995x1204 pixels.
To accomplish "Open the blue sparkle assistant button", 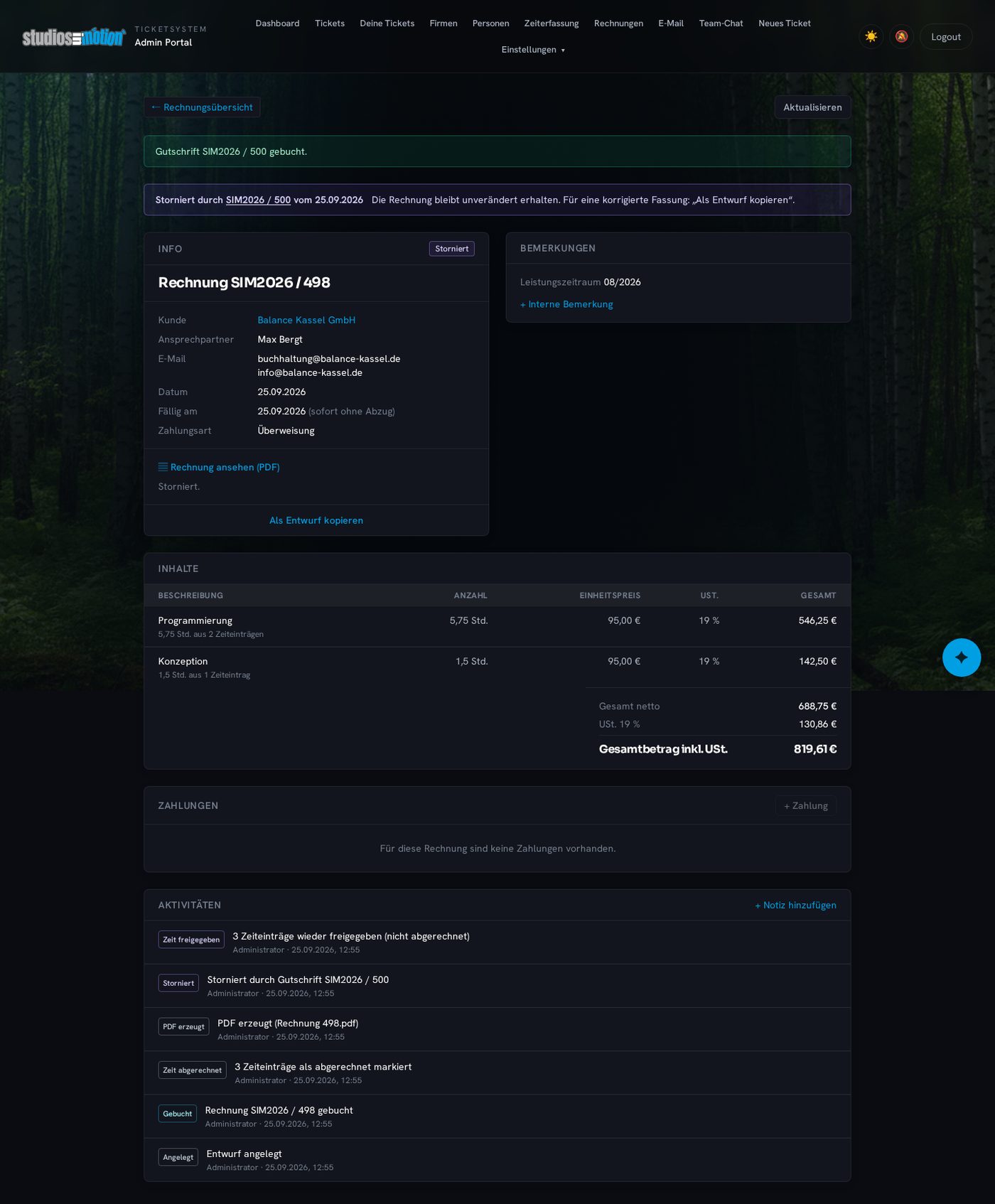I will coord(962,657).
